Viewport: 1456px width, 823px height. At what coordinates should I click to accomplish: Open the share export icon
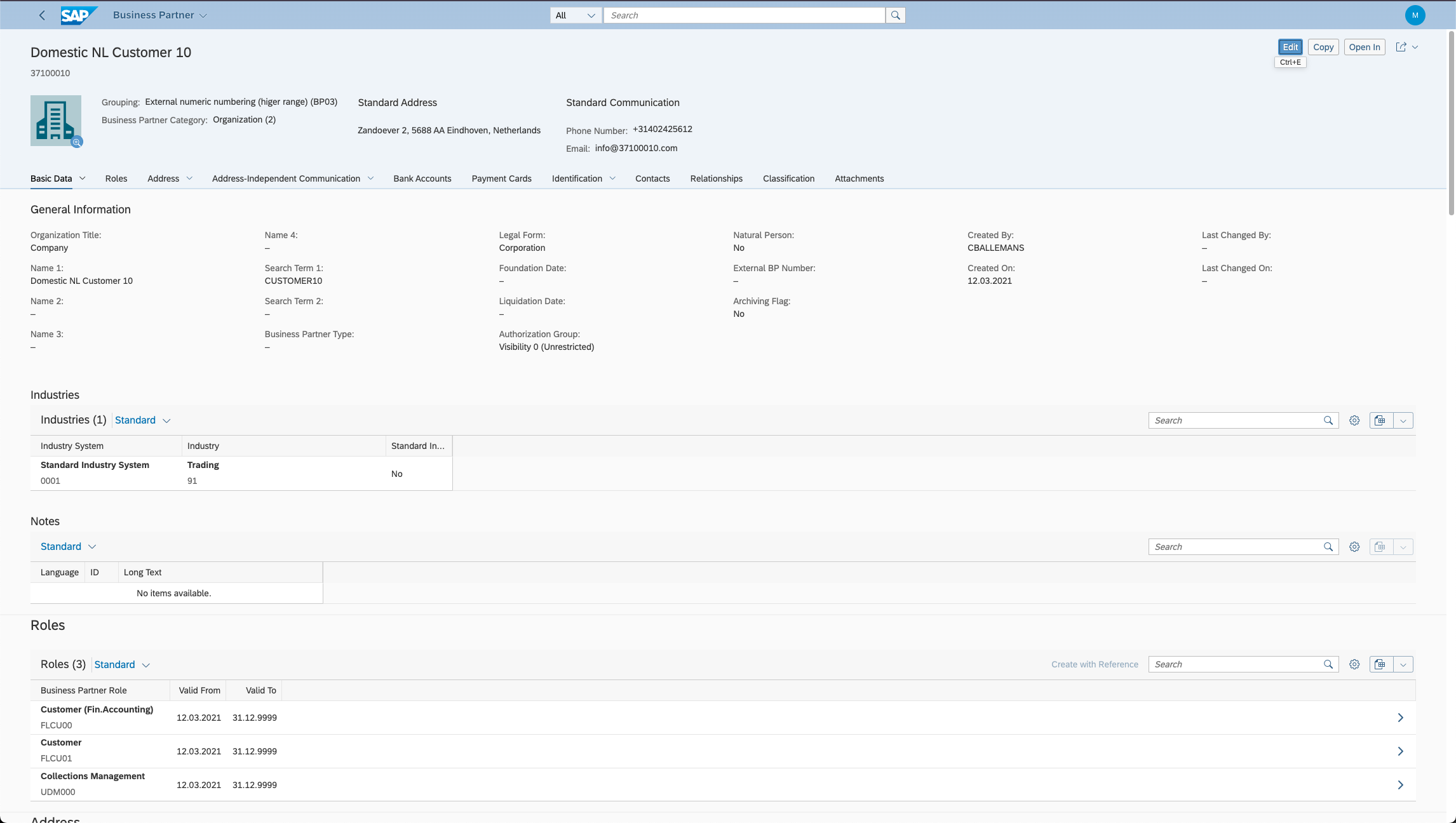coord(1401,47)
